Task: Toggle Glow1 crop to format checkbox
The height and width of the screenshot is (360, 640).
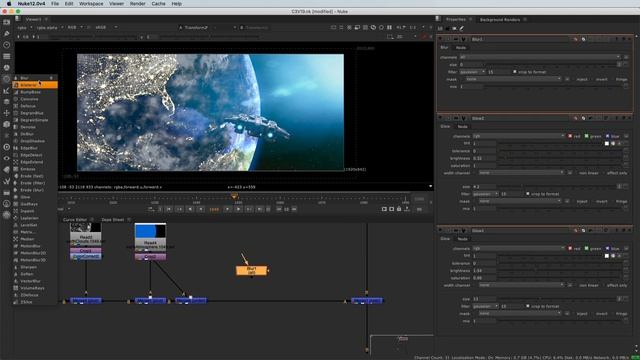Action: click(528, 306)
